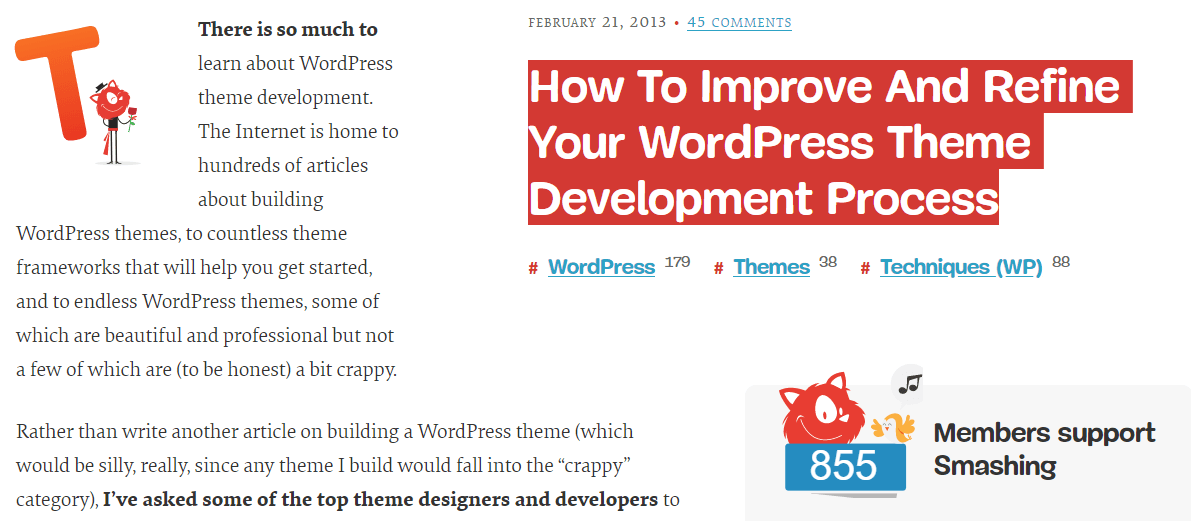This screenshot has width=1191, height=521.
Task: Go to the Themes tag page
Action: (771, 267)
